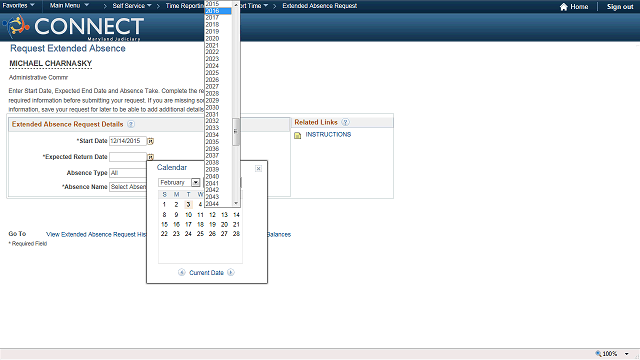
Task: Select year 2025 in the list
Action: click(218, 73)
